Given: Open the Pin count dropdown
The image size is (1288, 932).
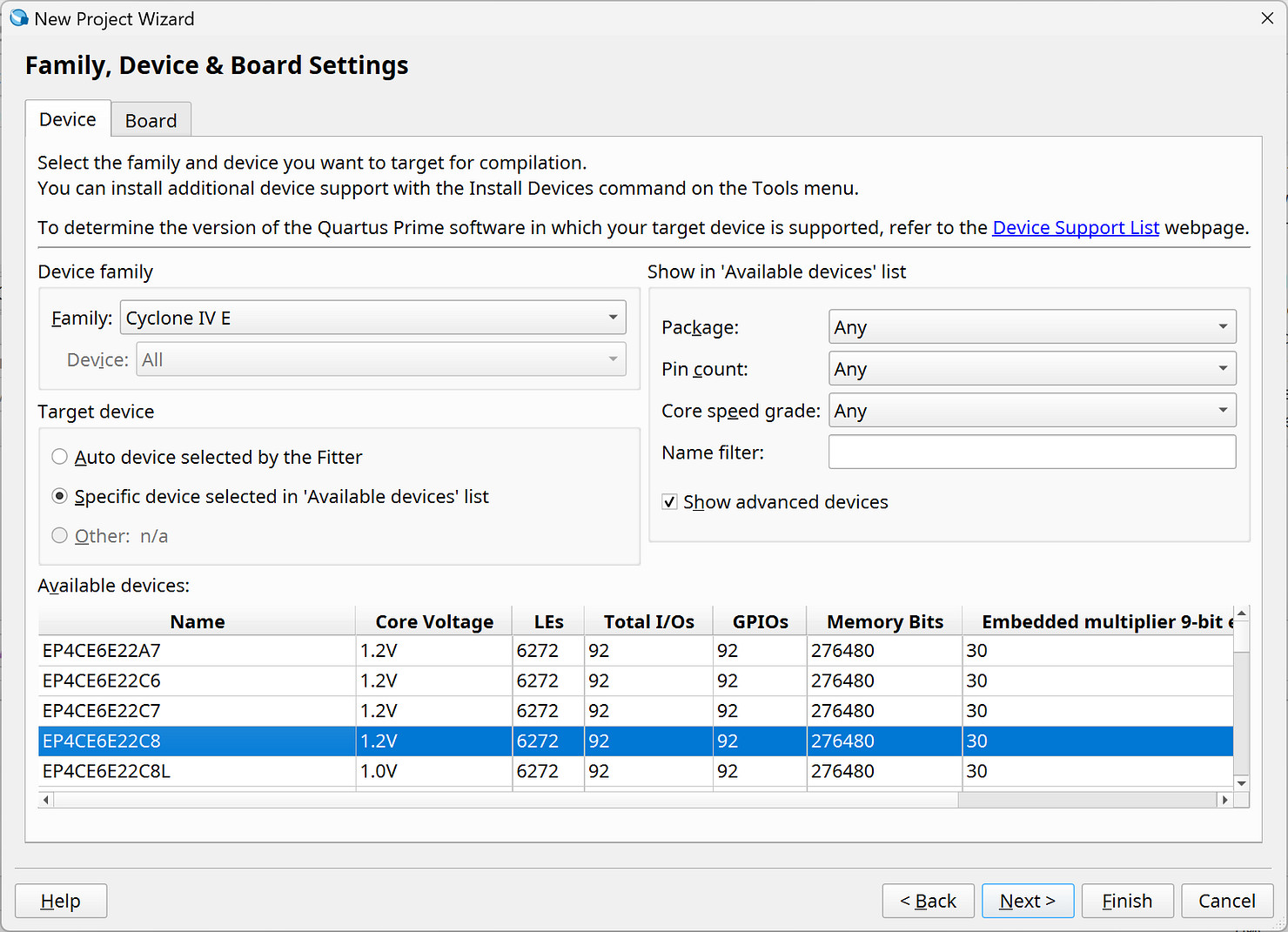Looking at the screenshot, I should (1031, 369).
